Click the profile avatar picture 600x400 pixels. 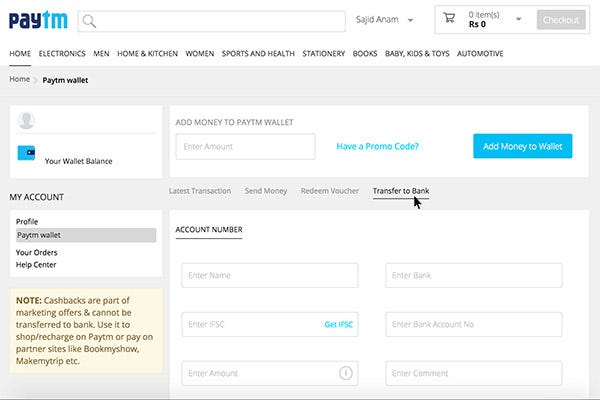(x=26, y=120)
